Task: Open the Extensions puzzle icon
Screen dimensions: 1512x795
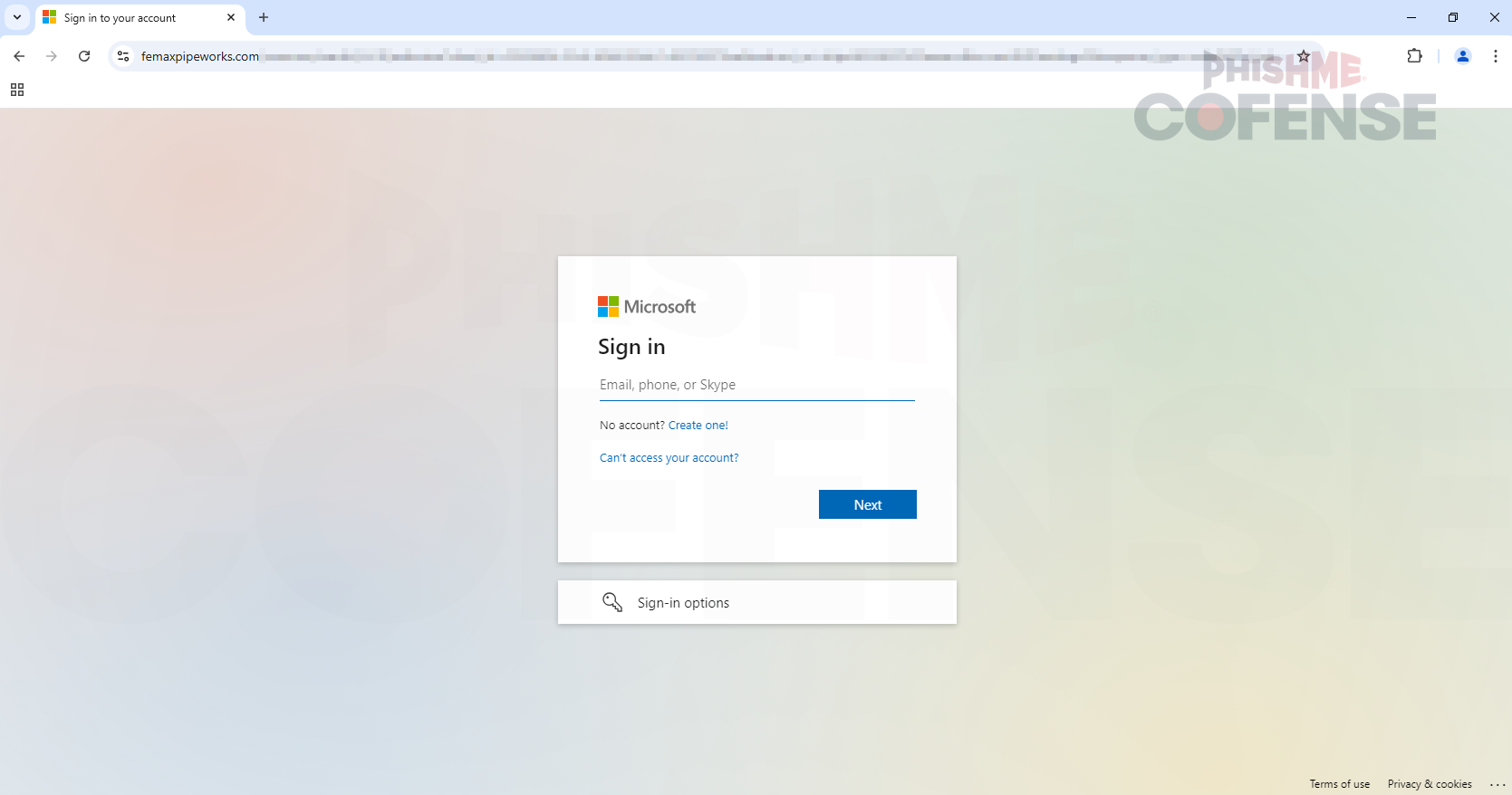Action: click(x=1414, y=56)
